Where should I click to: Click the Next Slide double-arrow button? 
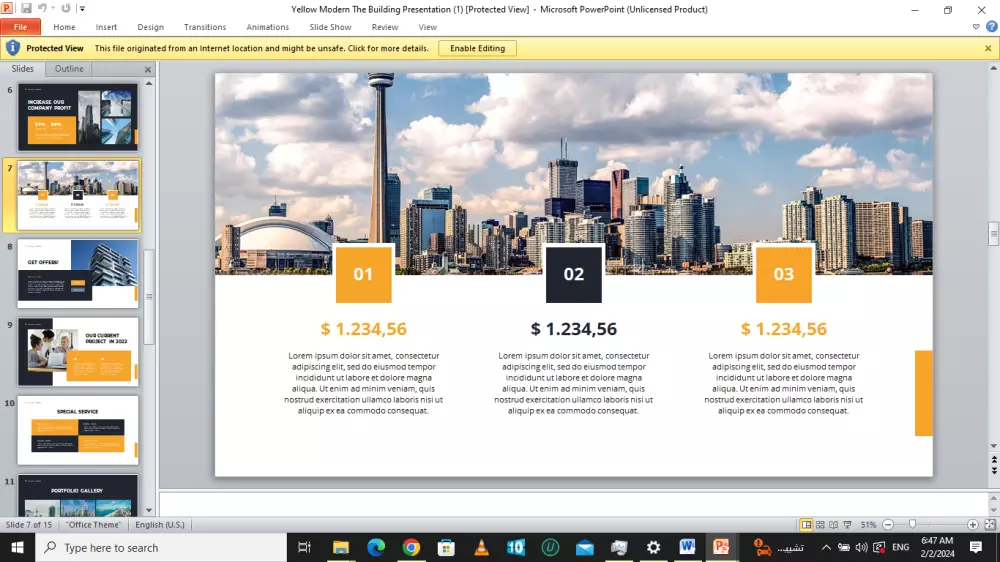pyautogui.click(x=994, y=470)
